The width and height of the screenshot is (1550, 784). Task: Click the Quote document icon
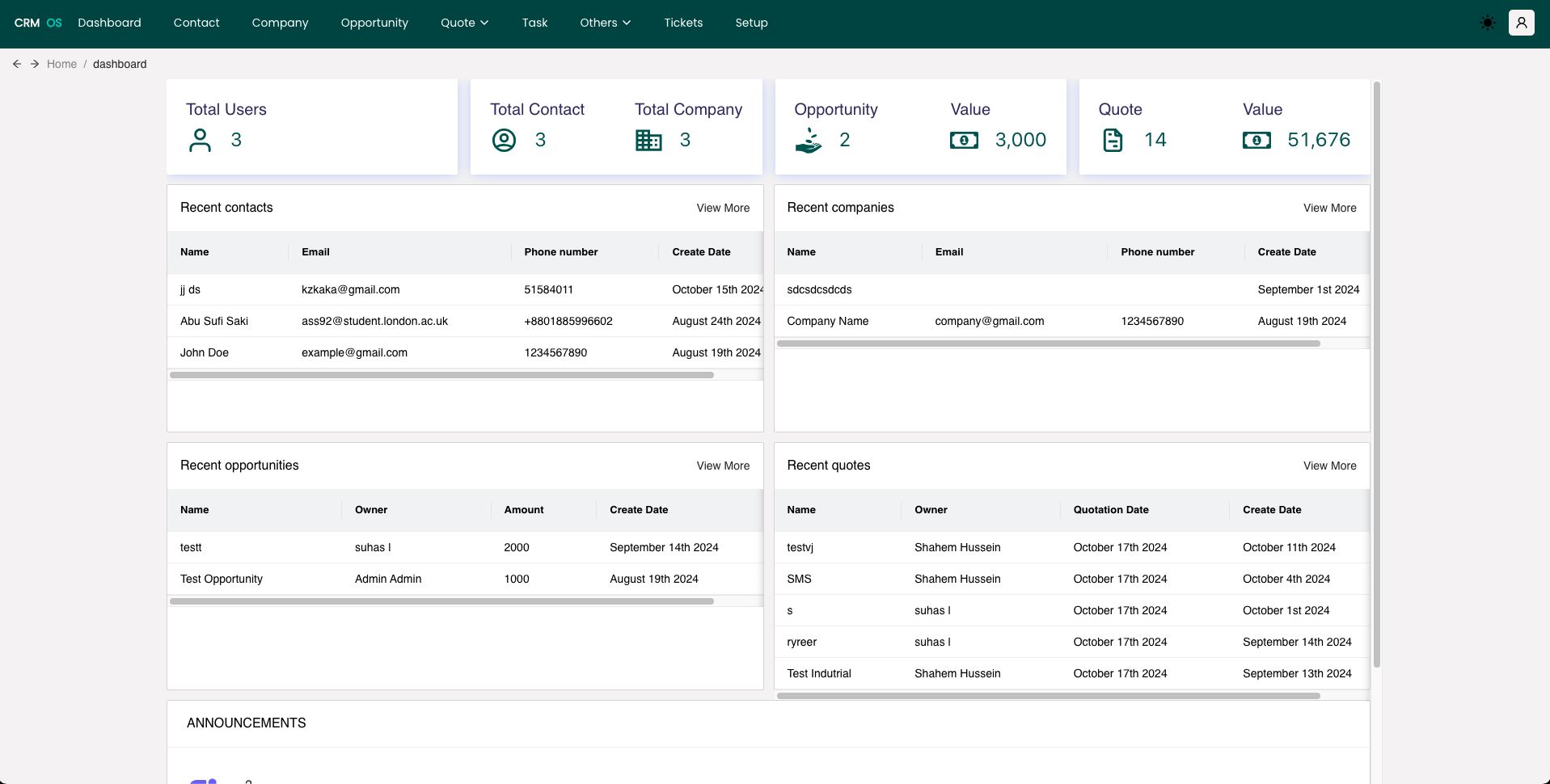click(1113, 140)
